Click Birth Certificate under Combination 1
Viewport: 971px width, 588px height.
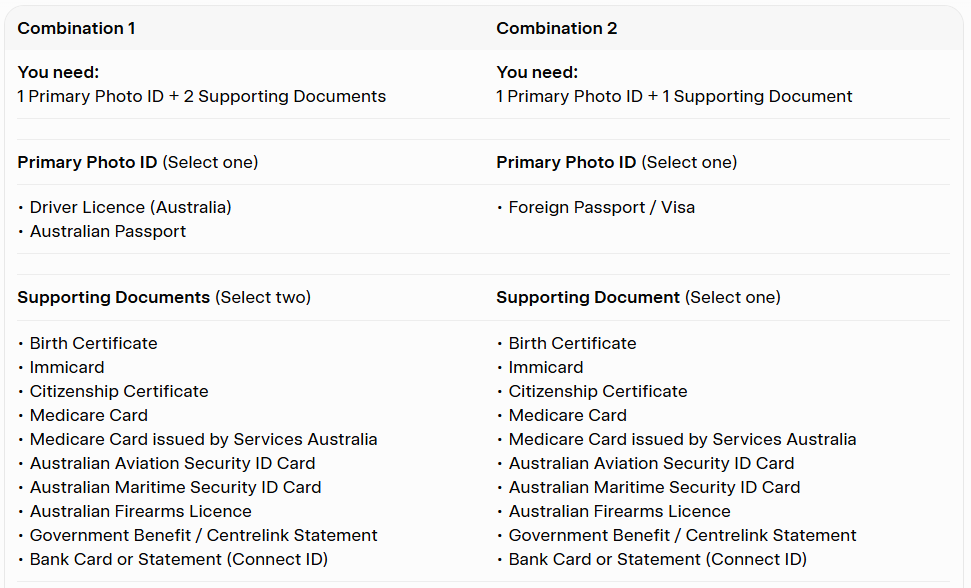94,344
